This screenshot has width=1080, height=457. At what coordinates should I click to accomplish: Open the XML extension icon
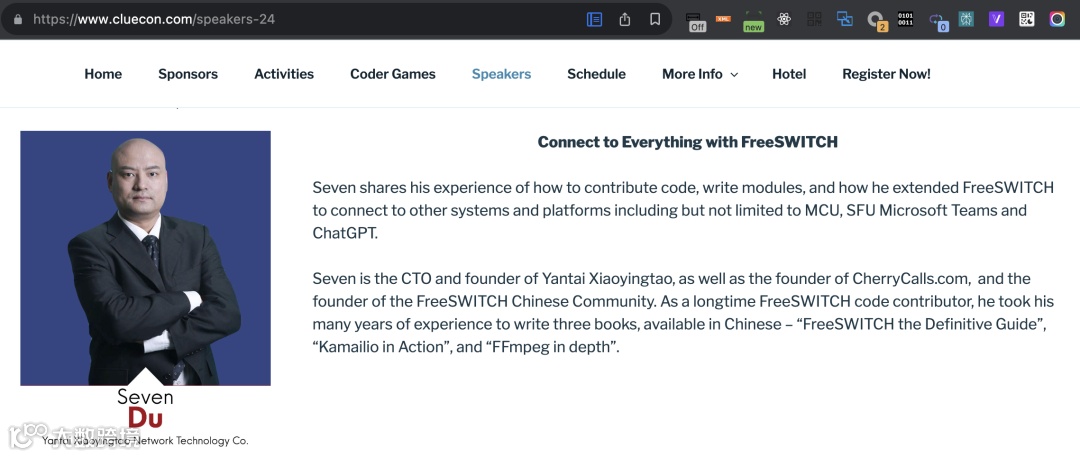[x=723, y=19]
